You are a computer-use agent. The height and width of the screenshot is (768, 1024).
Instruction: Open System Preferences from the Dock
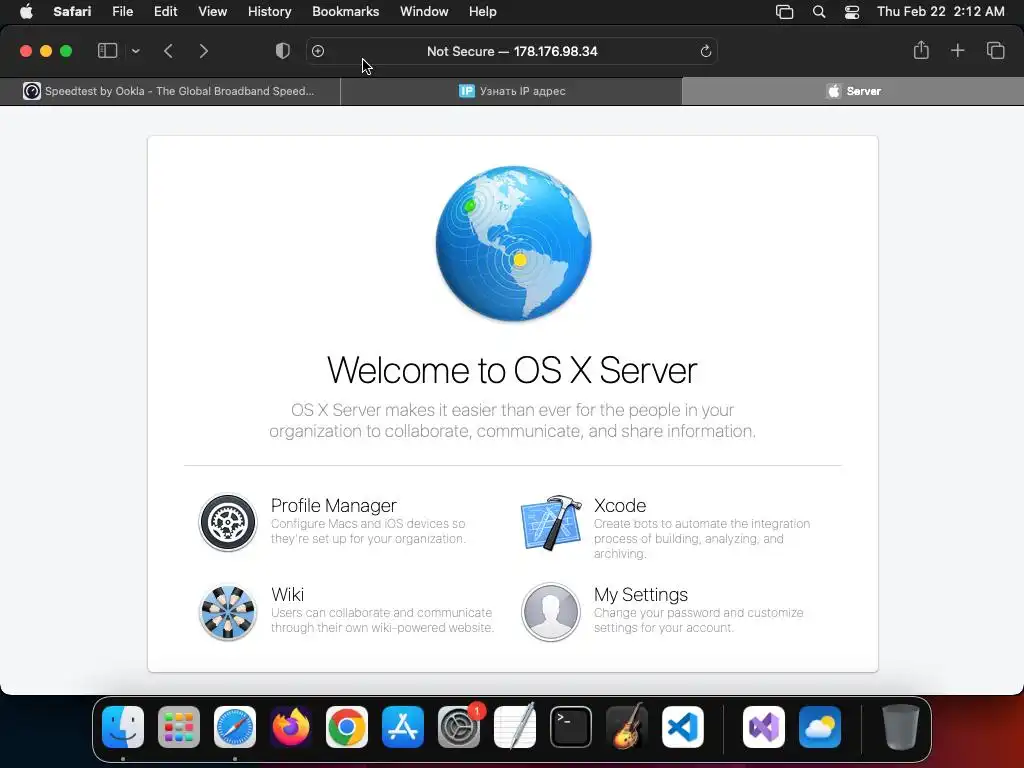[459, 727]
